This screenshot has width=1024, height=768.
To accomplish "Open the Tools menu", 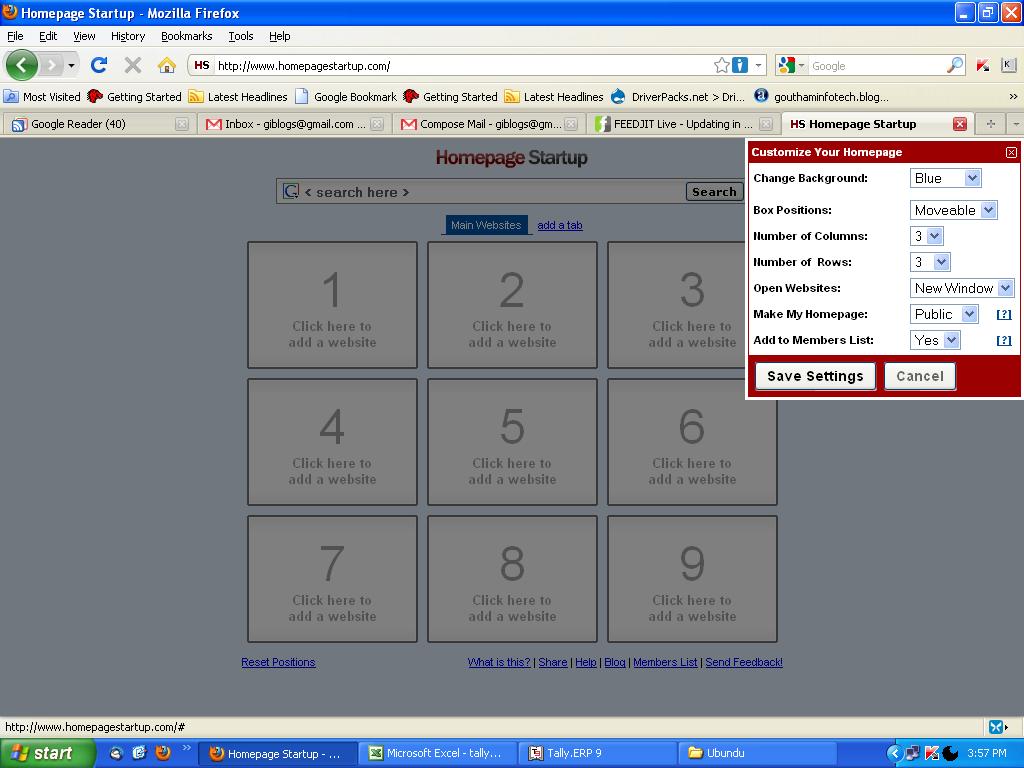I will pos(241,36).
